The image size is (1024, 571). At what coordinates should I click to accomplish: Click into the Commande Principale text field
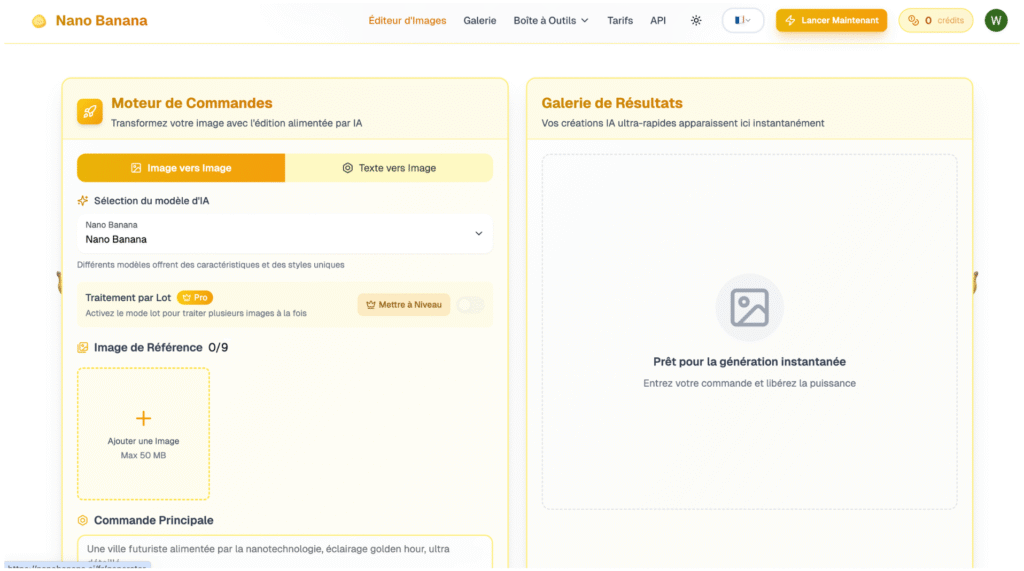(x=284, y=551)
